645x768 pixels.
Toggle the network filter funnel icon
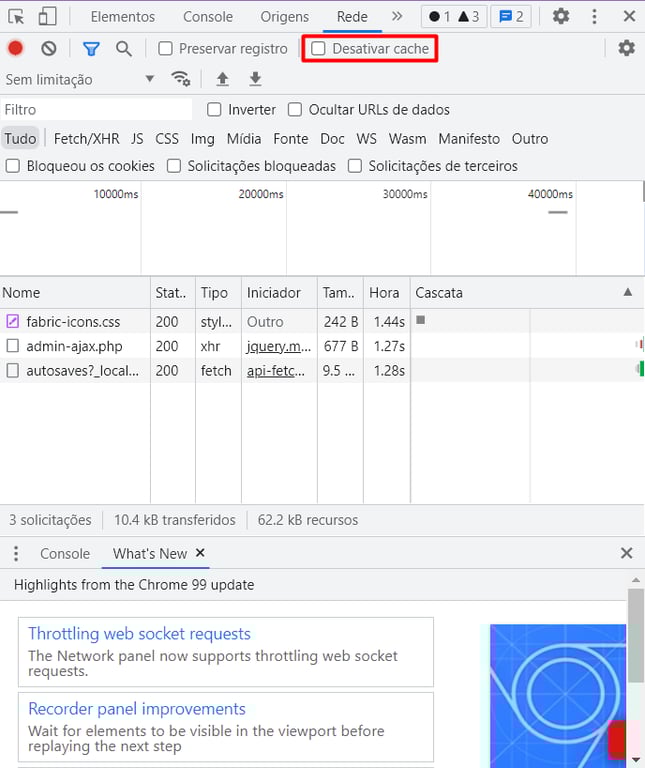click(91, 48)
